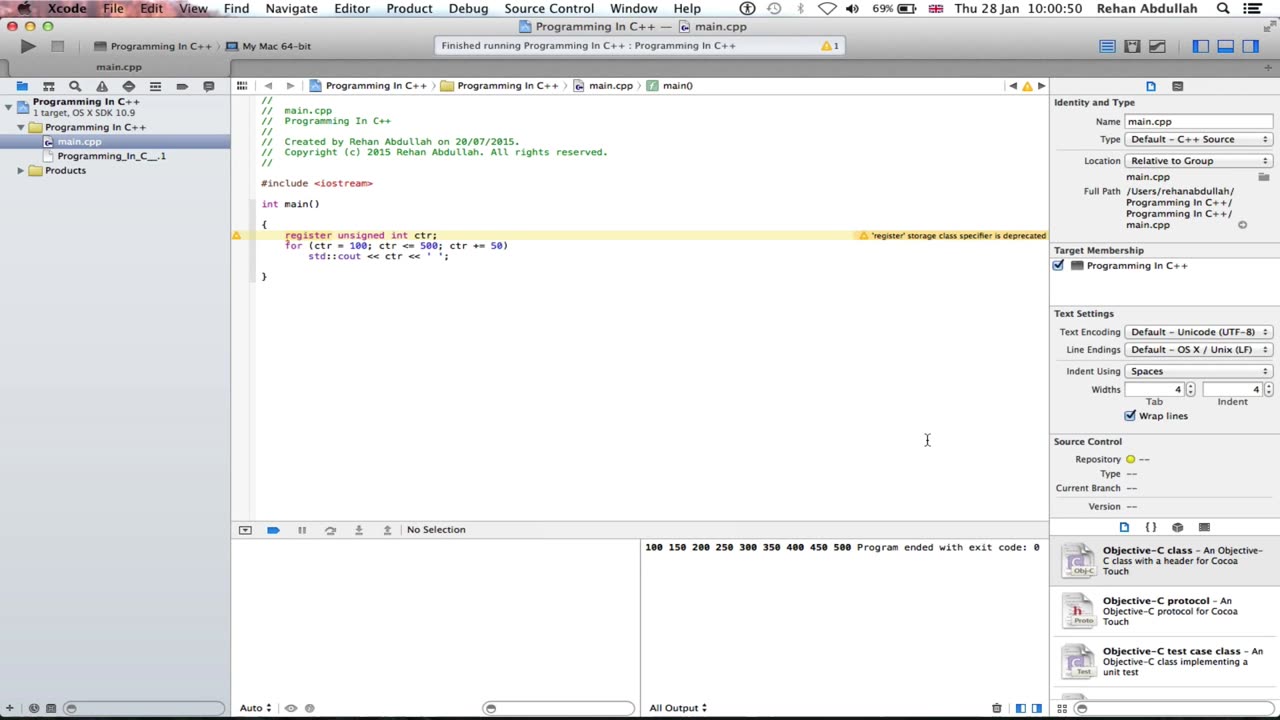The height and width of the screenshot is (720, 1280).
Task: Jump to next issue arrow
Action: pyautogui.click(x=1041, y=86)
